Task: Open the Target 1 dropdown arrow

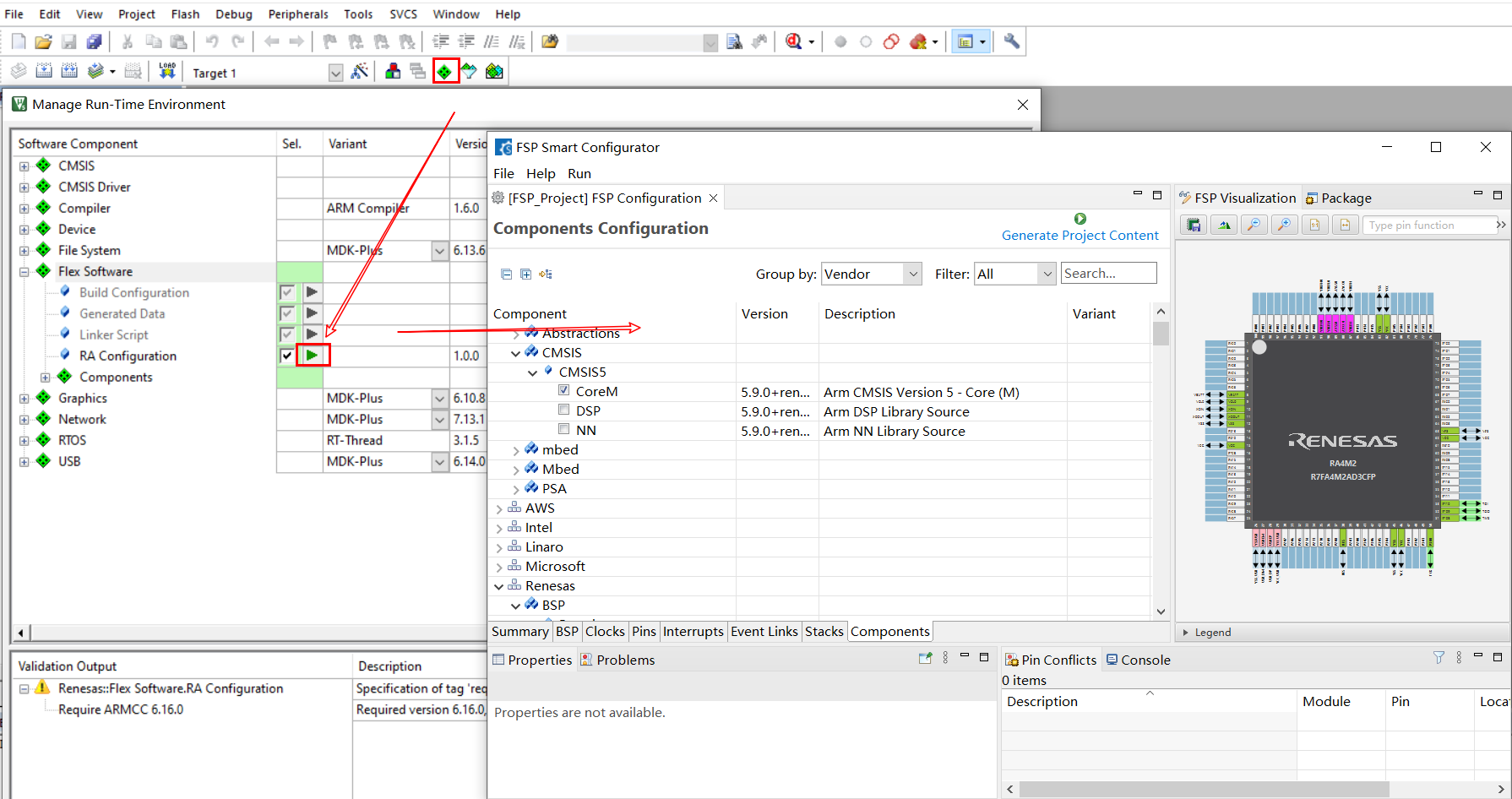Action: [335, 73]
